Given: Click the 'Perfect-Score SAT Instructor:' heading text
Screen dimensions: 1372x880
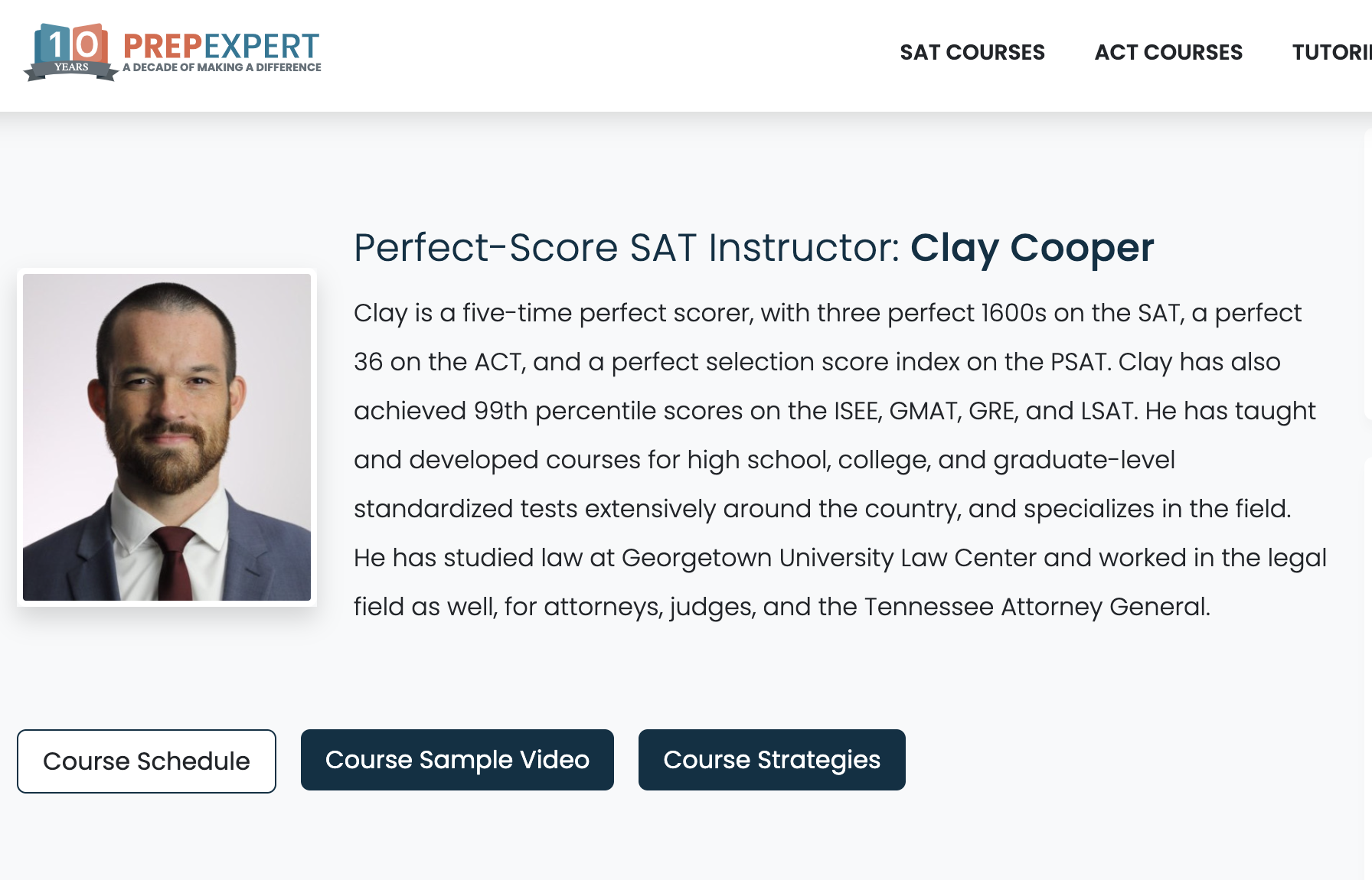Looking at the screenshot, I should [626, 248].
